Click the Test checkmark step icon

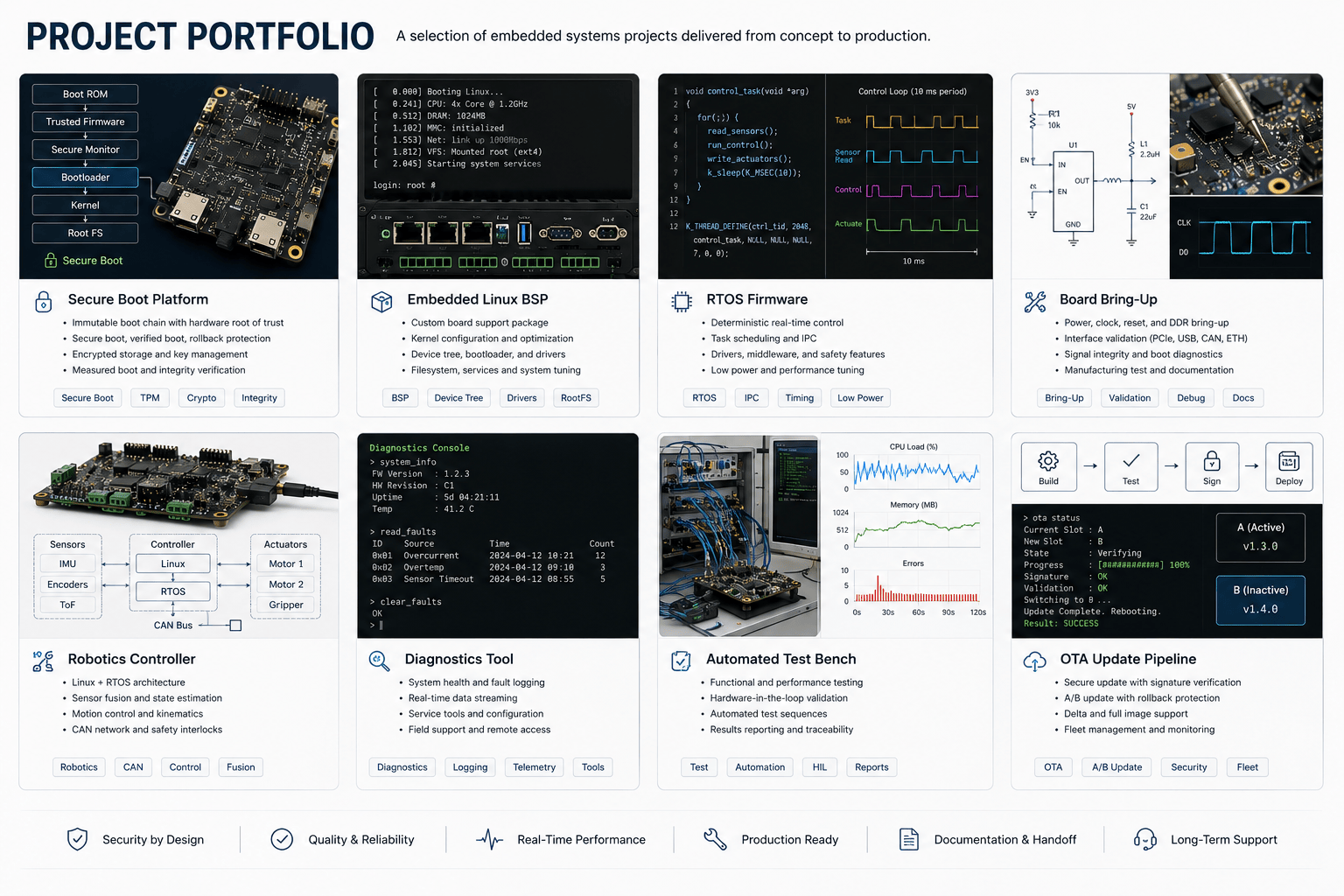point(1130,466)
